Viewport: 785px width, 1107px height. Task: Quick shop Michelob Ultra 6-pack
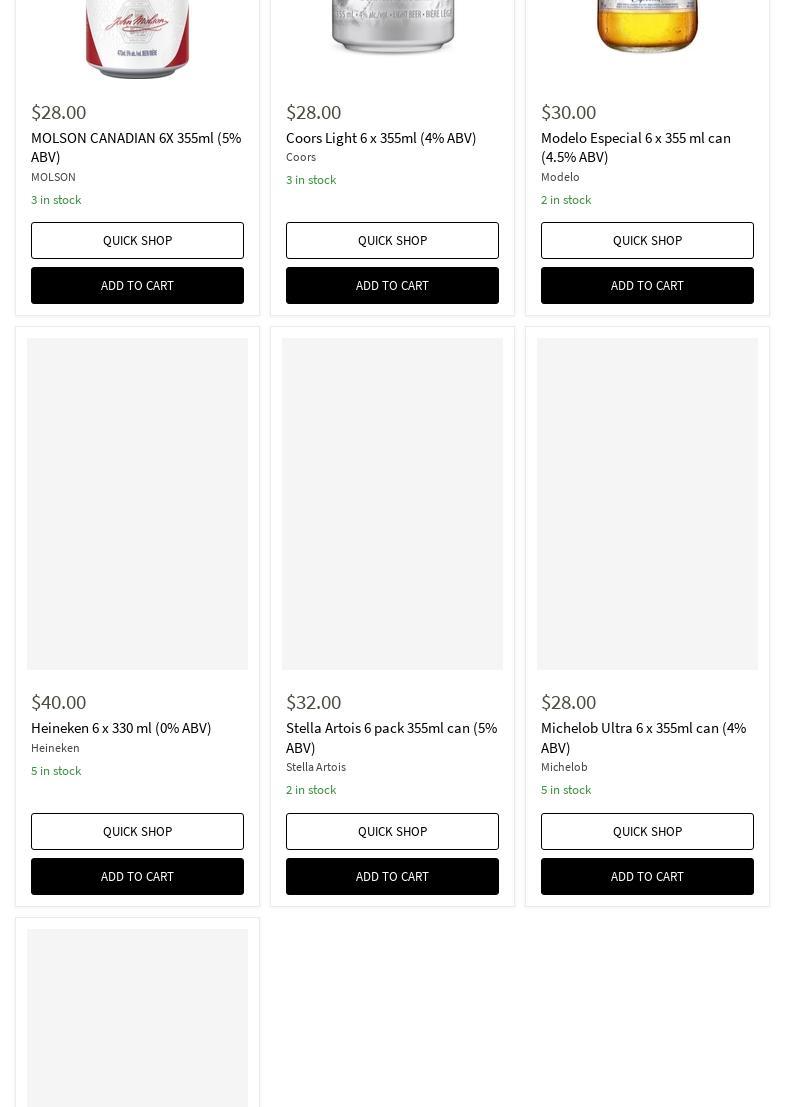click(x=647, y=831)
